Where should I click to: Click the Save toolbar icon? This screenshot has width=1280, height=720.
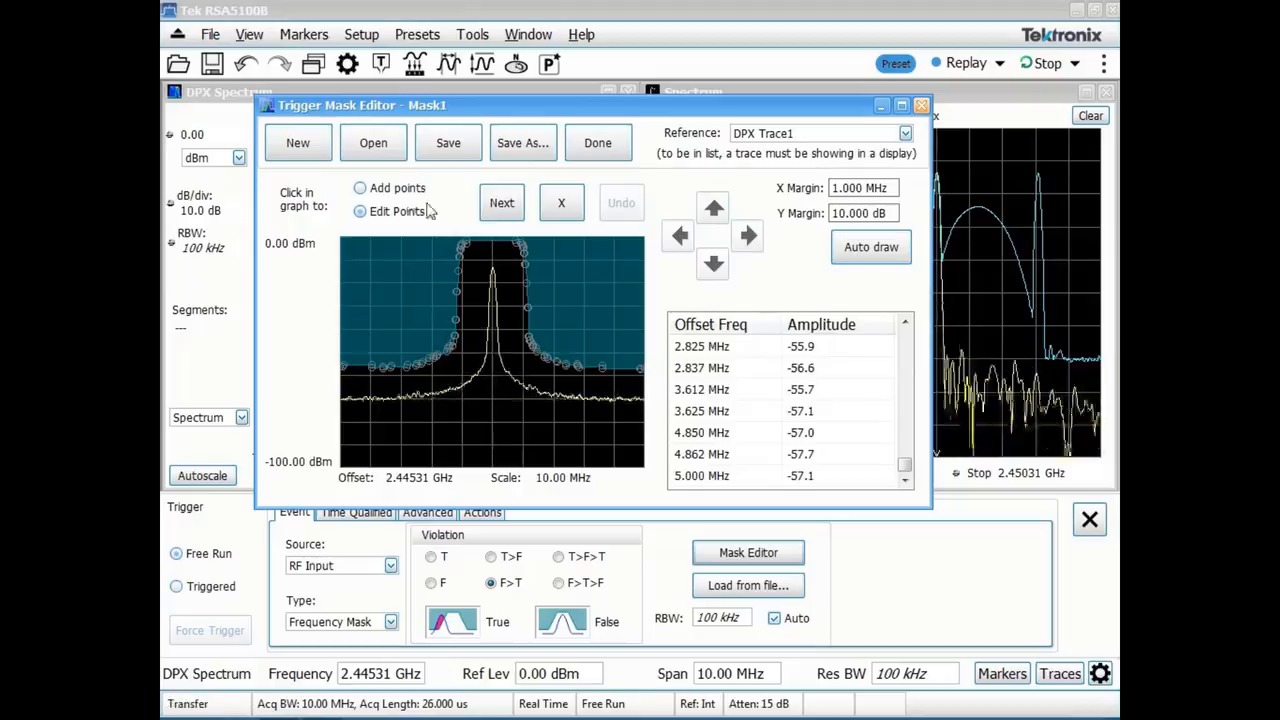(212, 63)
